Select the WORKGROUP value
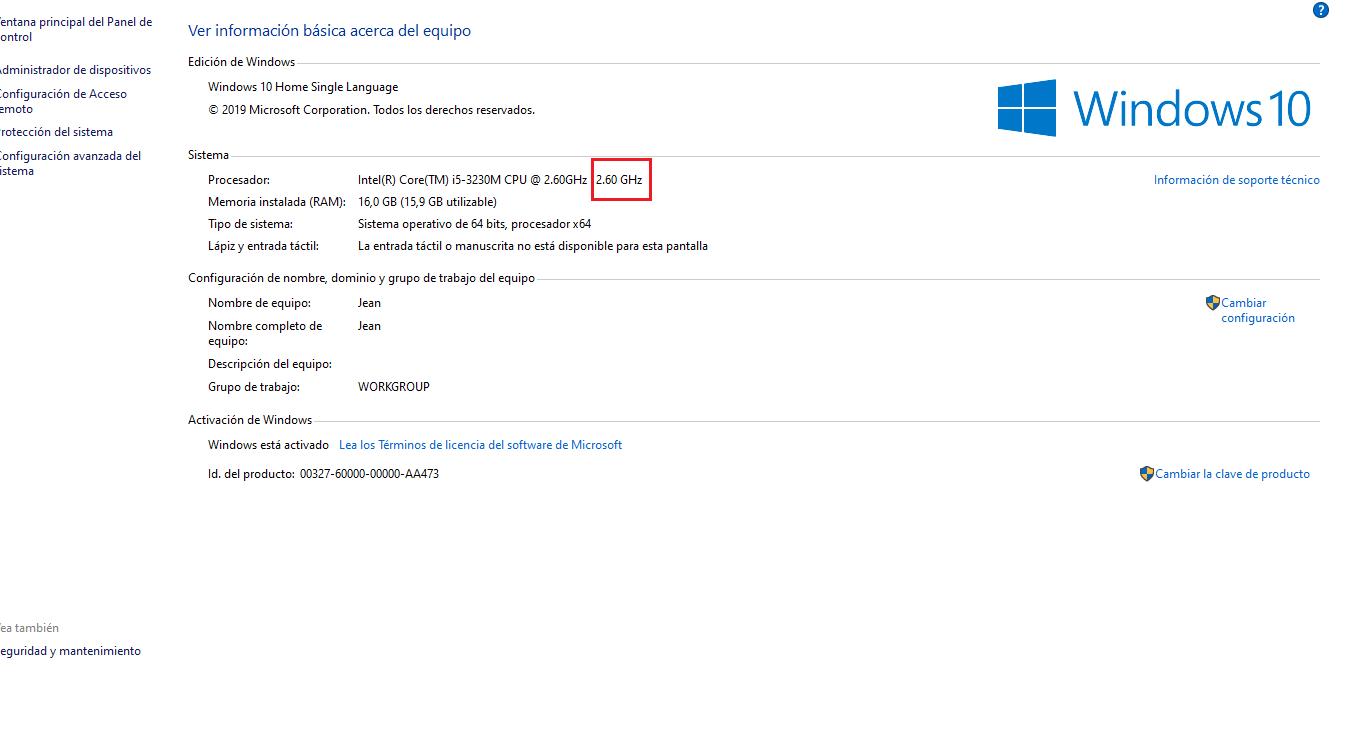Screen dimensions: 1366x736 click(x=394, y=387)
